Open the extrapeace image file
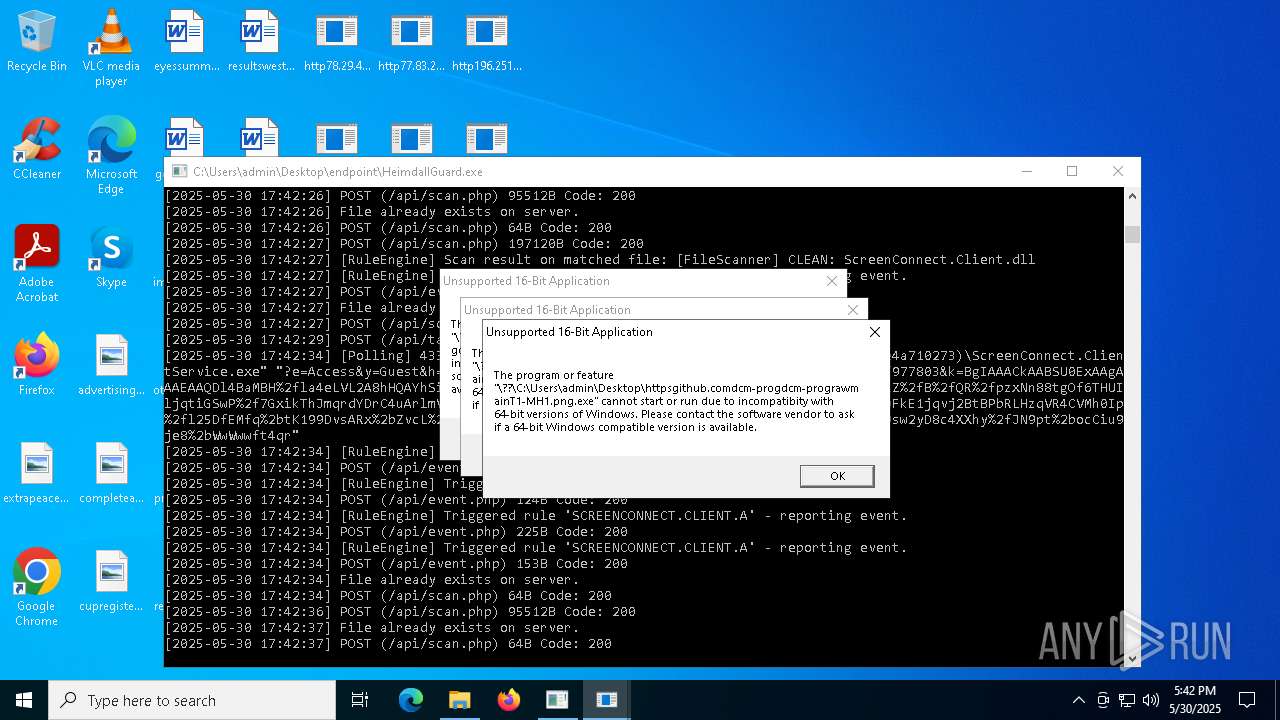Viewport: 1280px width, 720px height. [x=37, y=473]
